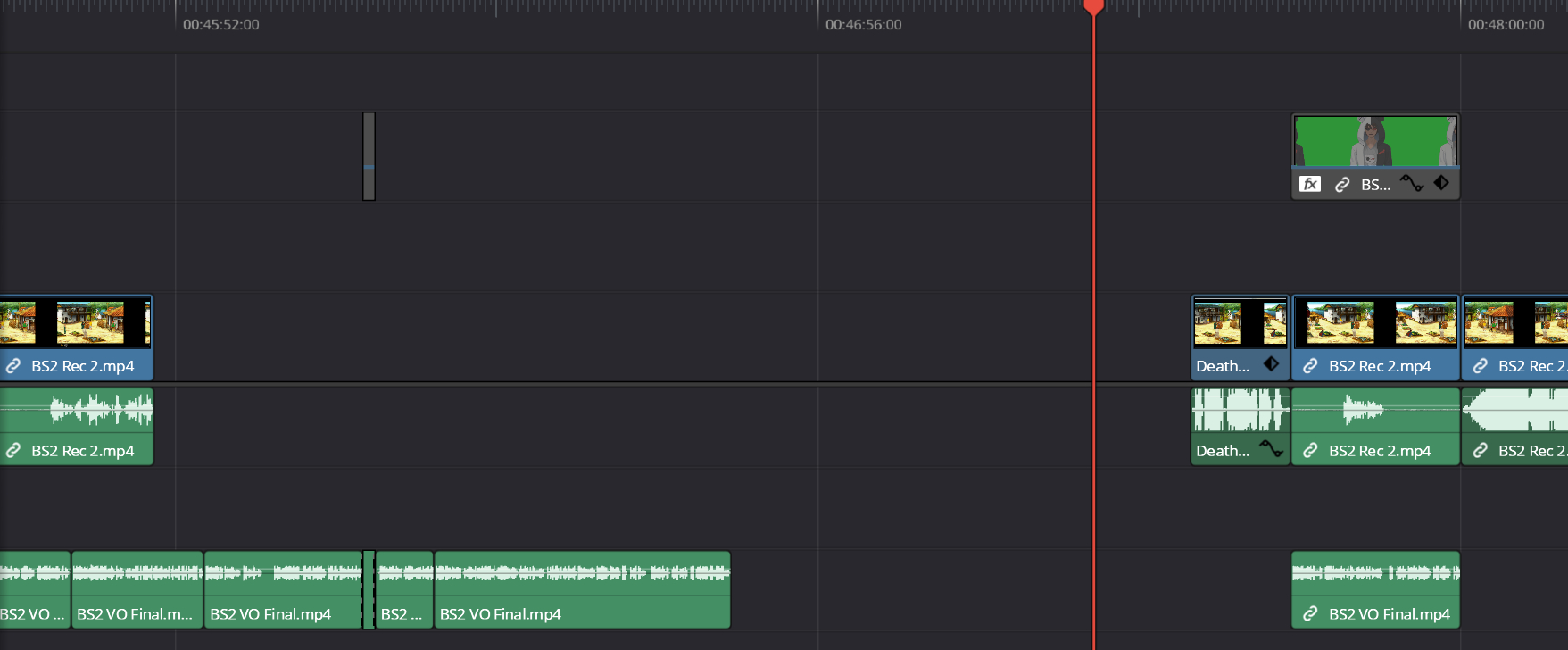The height and width of the screenshot is (650, 1568).
Task: Select the BS2 VO Final.m... audio clip
Action: pyautogui.click(x=137, y=589)
